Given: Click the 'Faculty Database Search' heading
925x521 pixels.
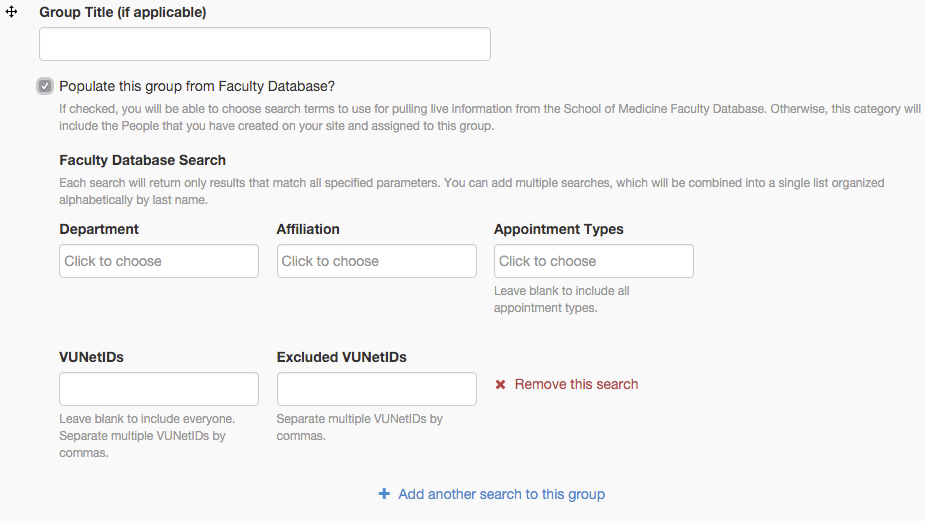Looking at the screenshot, I should pyautogui.click(x=142, y=160).
